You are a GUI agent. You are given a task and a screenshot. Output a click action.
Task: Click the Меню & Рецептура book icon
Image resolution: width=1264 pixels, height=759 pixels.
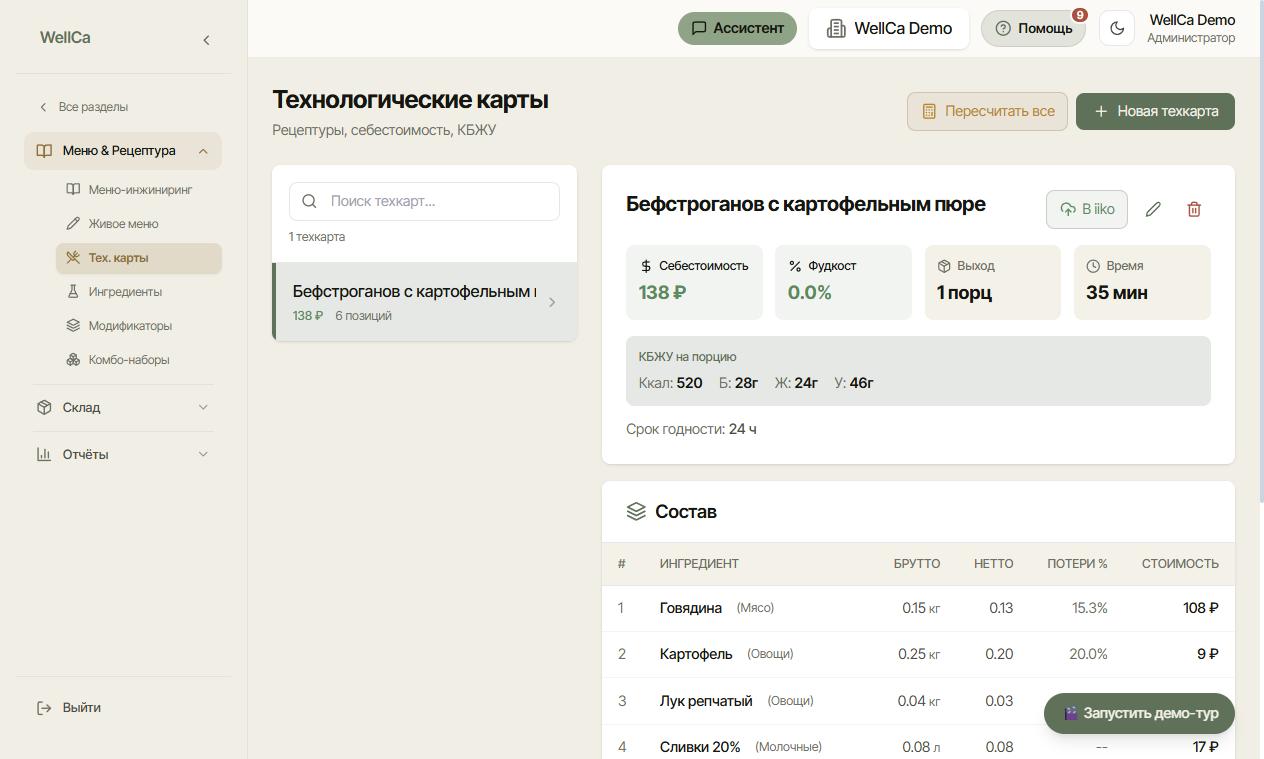tap(44, 151)
